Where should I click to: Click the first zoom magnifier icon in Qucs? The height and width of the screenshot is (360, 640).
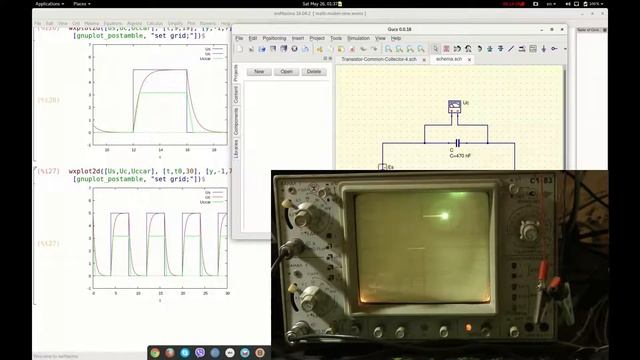pos(388,49)
